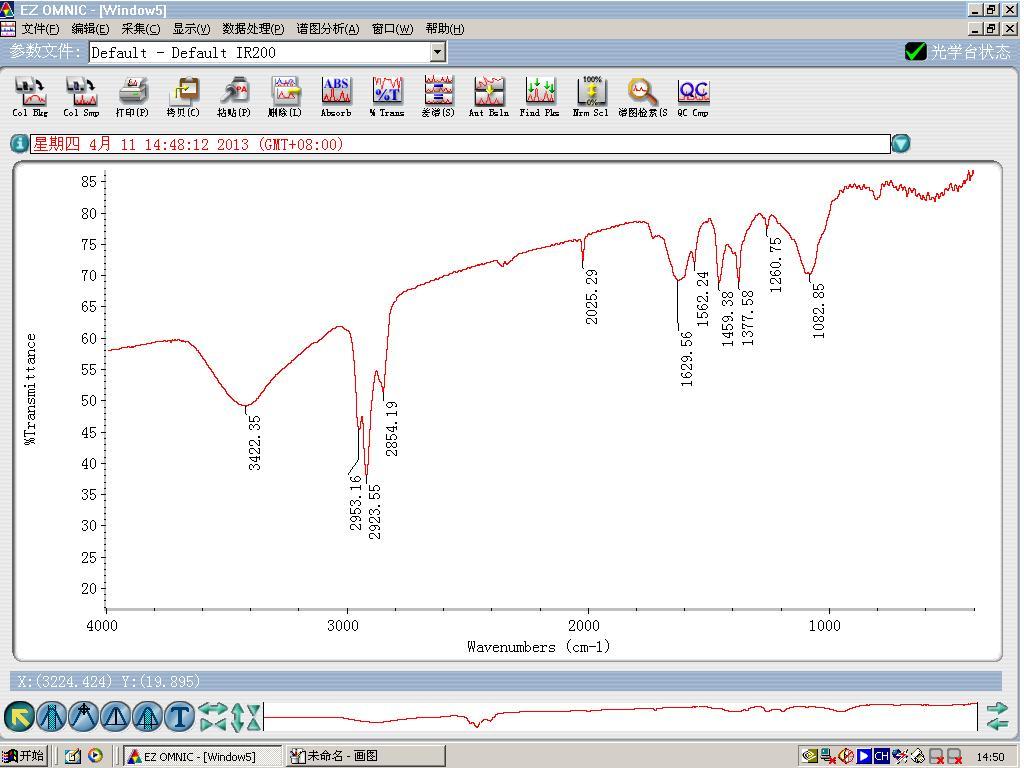Image resolution: width=1024 pixels, height=768 pixels.
Task: Open the 采集(C) menu
Action: point(140,29)
